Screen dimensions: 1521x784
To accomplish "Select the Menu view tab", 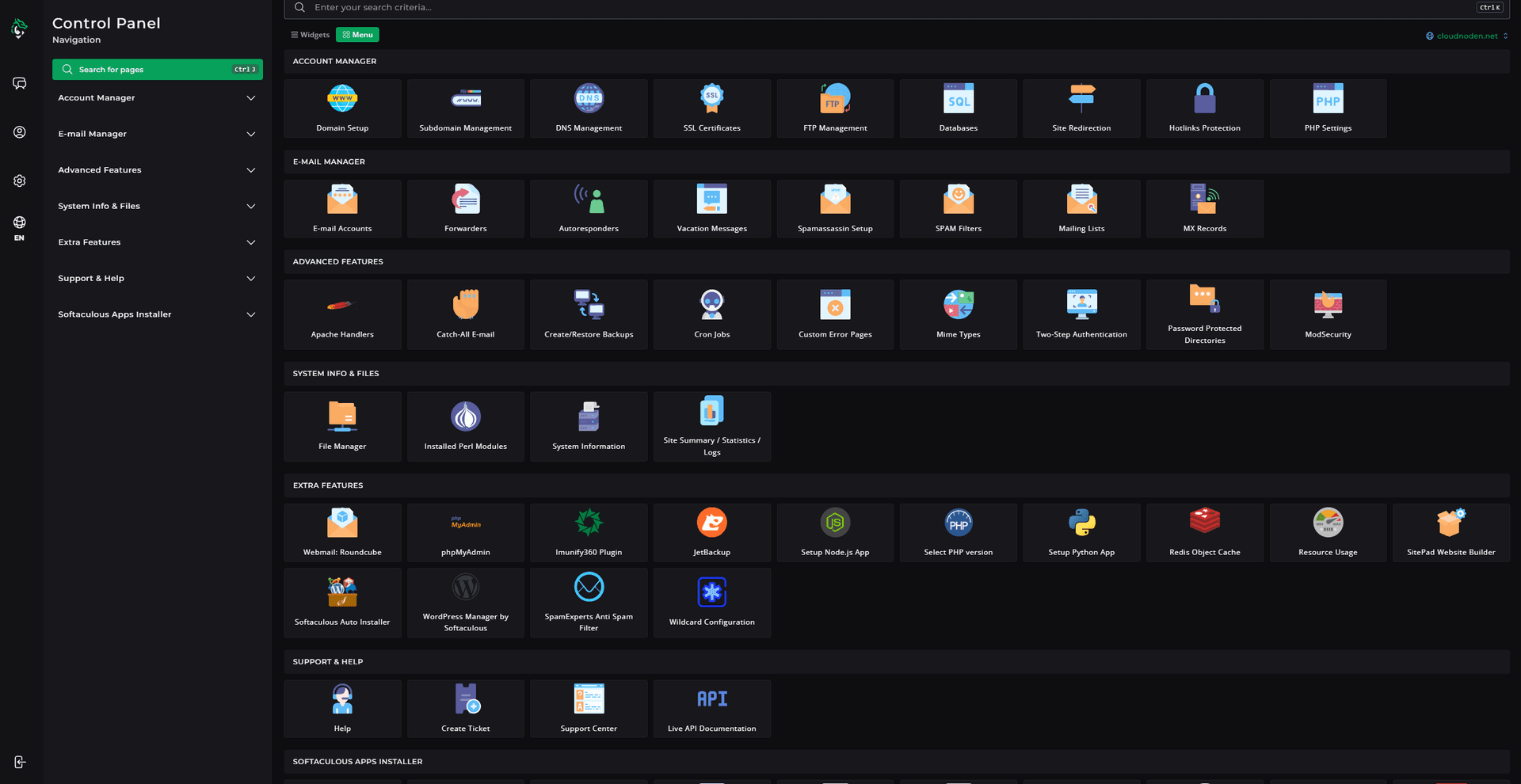I will (357, 34).
